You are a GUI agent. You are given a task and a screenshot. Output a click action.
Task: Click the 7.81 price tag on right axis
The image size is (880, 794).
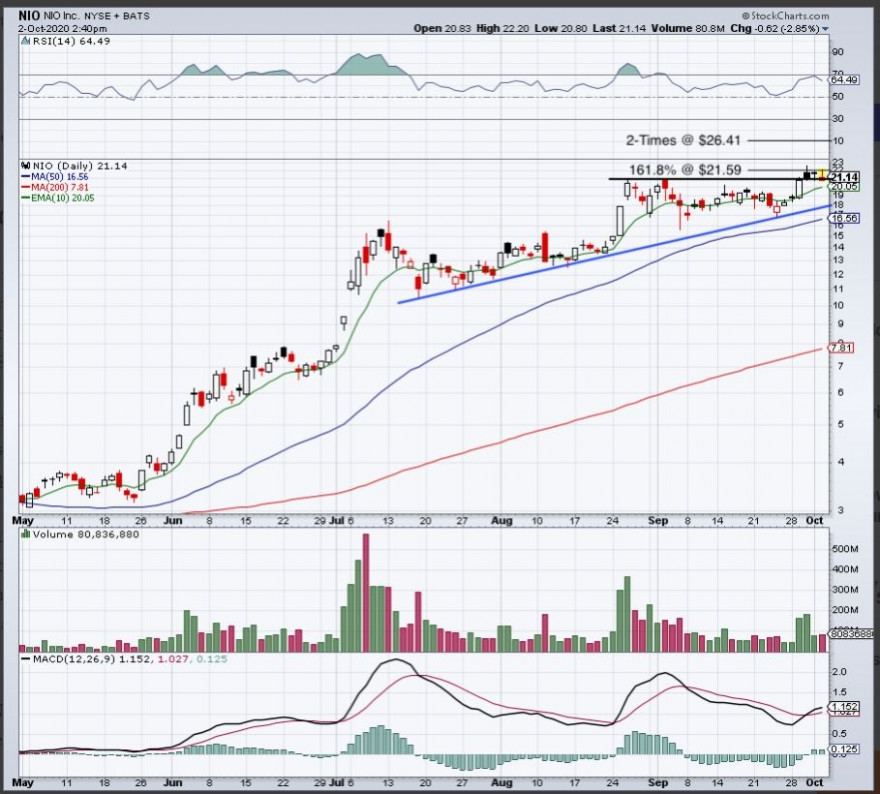[x=841, y=348]
